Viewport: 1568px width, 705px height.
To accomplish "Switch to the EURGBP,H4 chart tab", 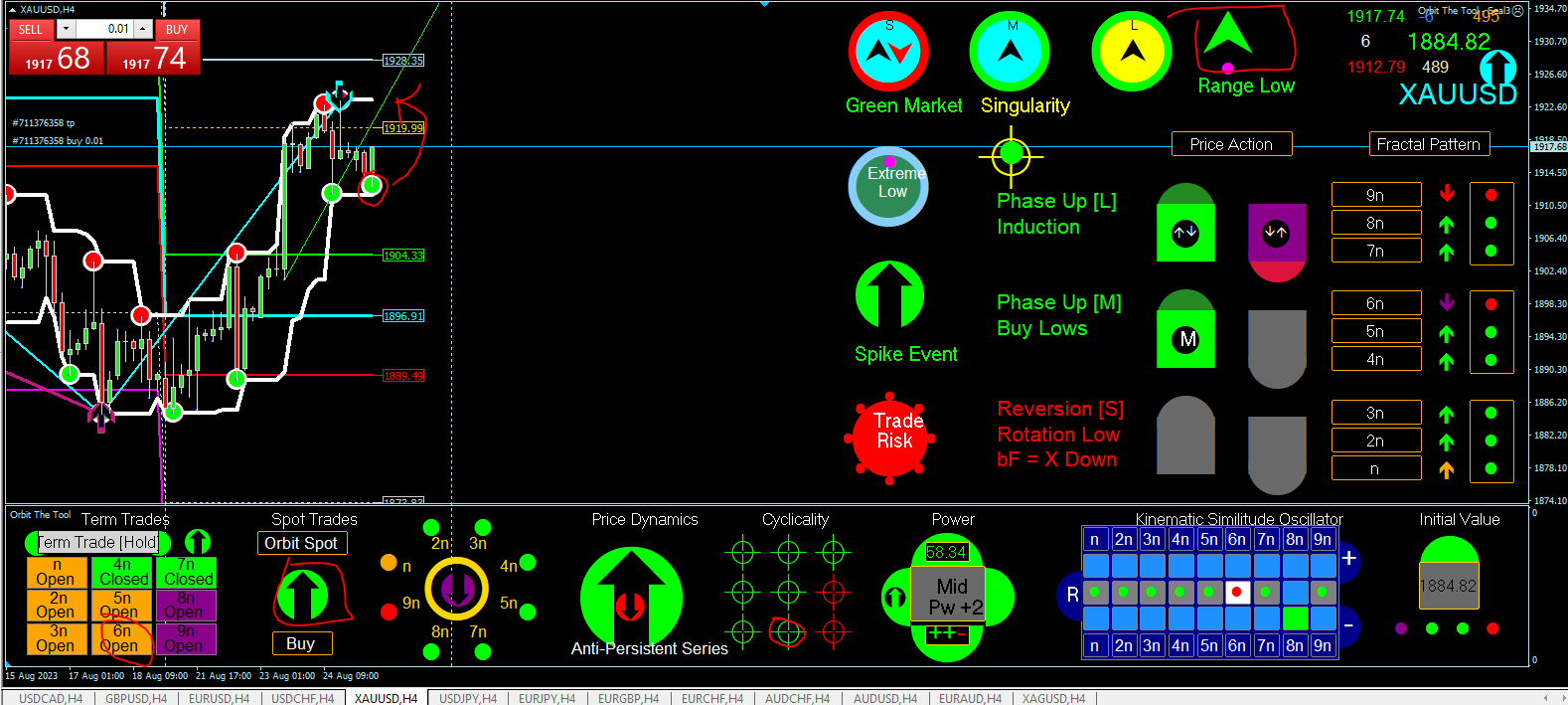I will (628, 698).
